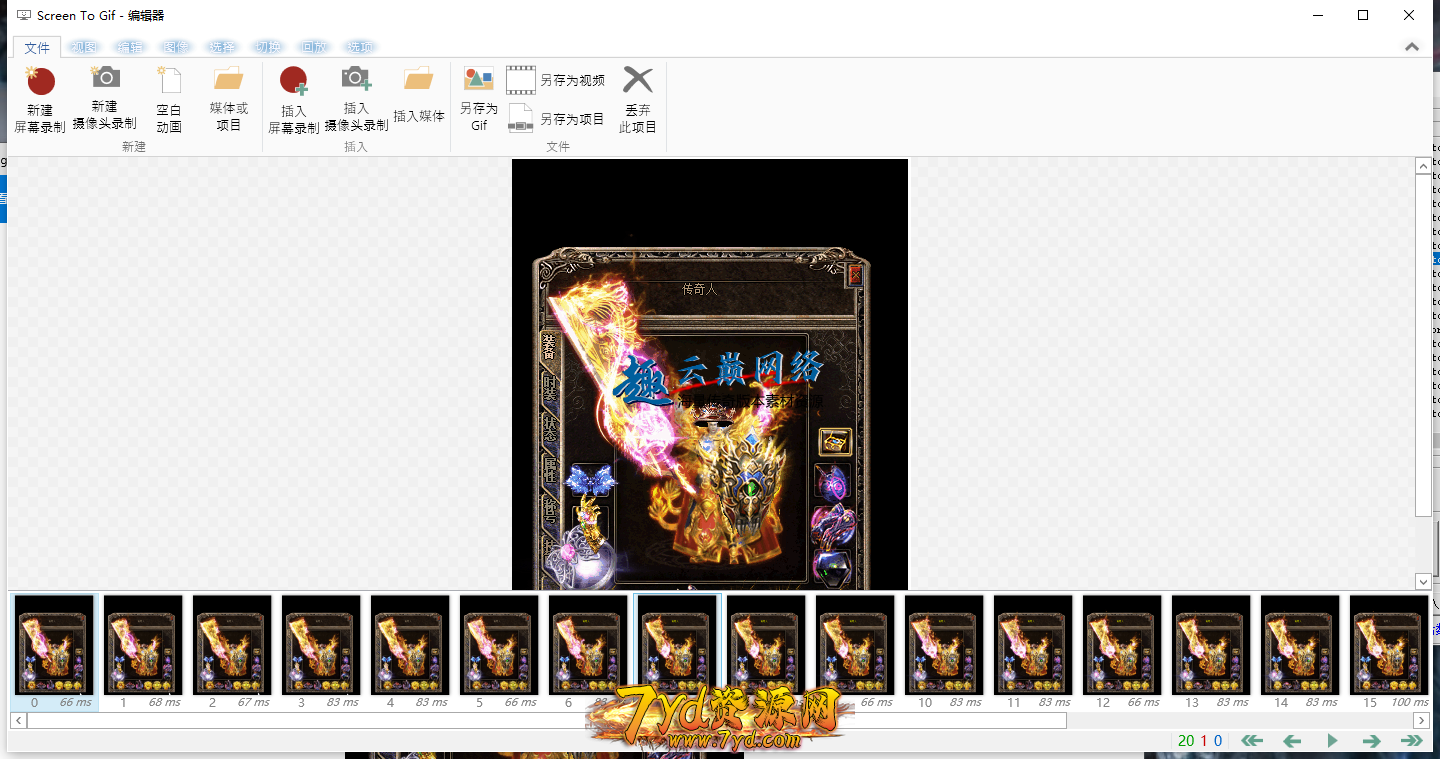The height and width of the screenshot is (759, 1440).
Task: Open the 选项 ribbon tab
Action: click(x=360, y=47)
